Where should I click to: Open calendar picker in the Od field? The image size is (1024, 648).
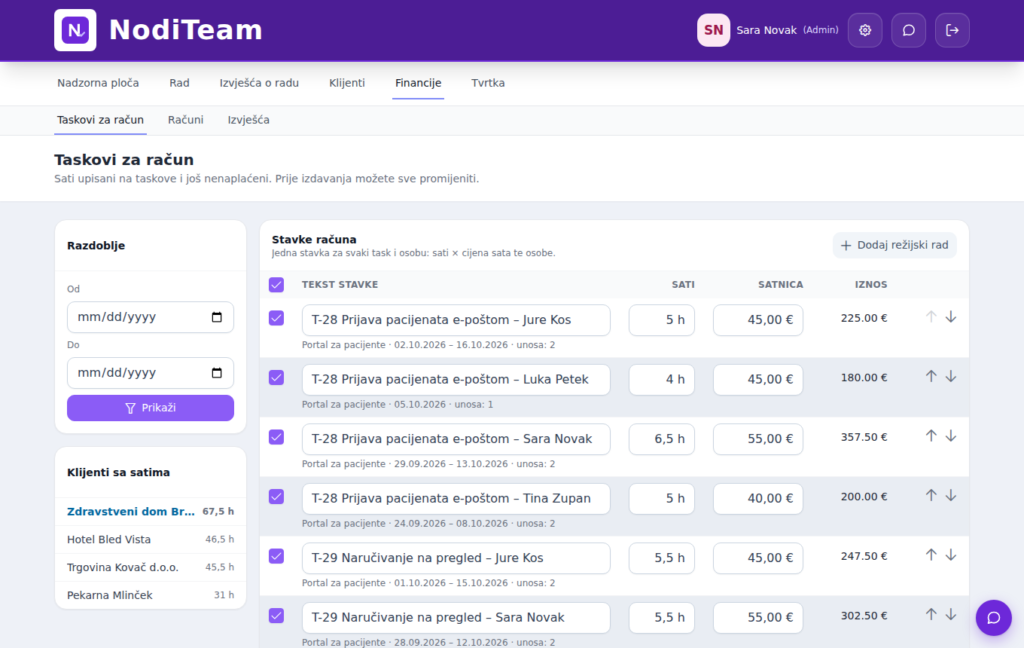point(217,317)
